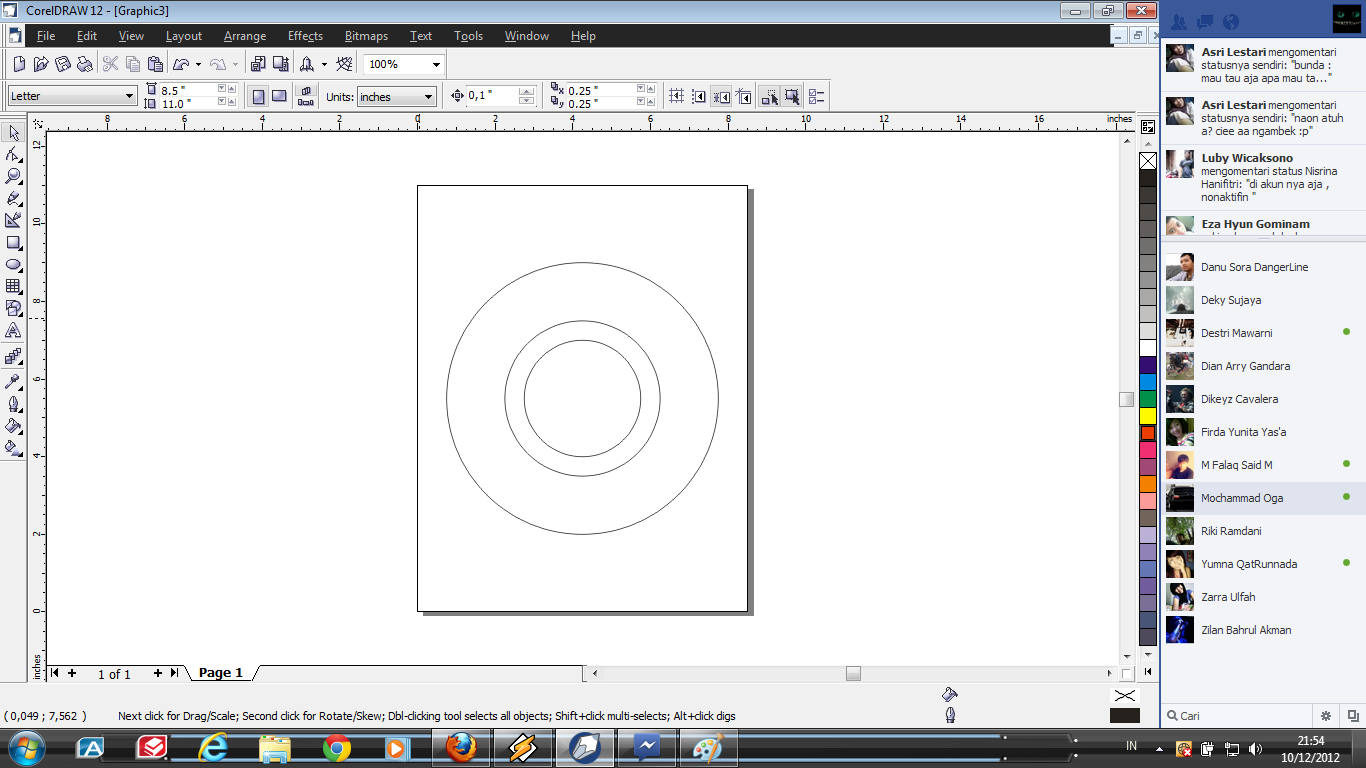Click the New document icon

coord(19,64)
